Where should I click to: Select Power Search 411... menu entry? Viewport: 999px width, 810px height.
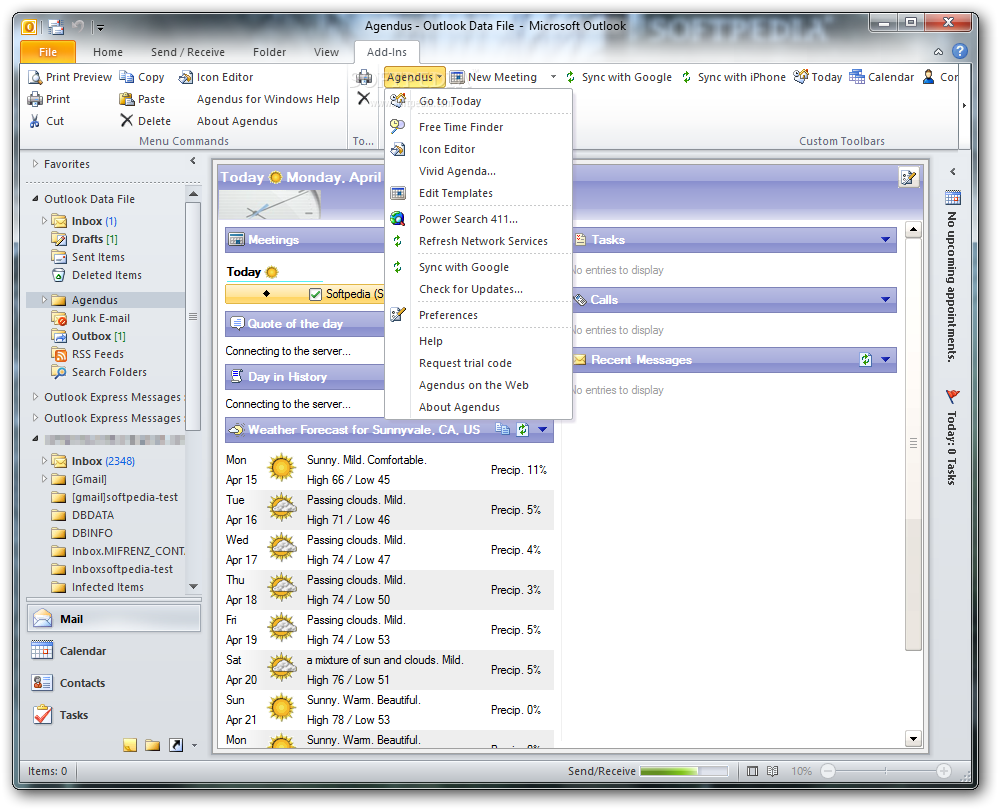[x=479, y=219]
